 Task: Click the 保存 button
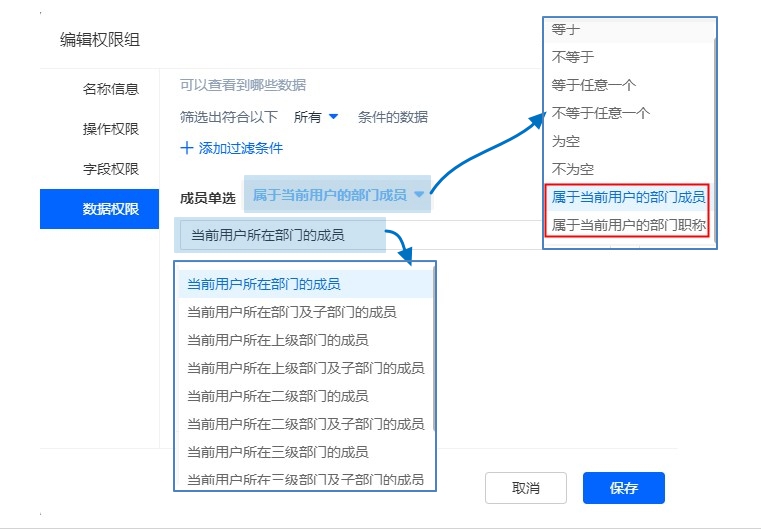623,488
